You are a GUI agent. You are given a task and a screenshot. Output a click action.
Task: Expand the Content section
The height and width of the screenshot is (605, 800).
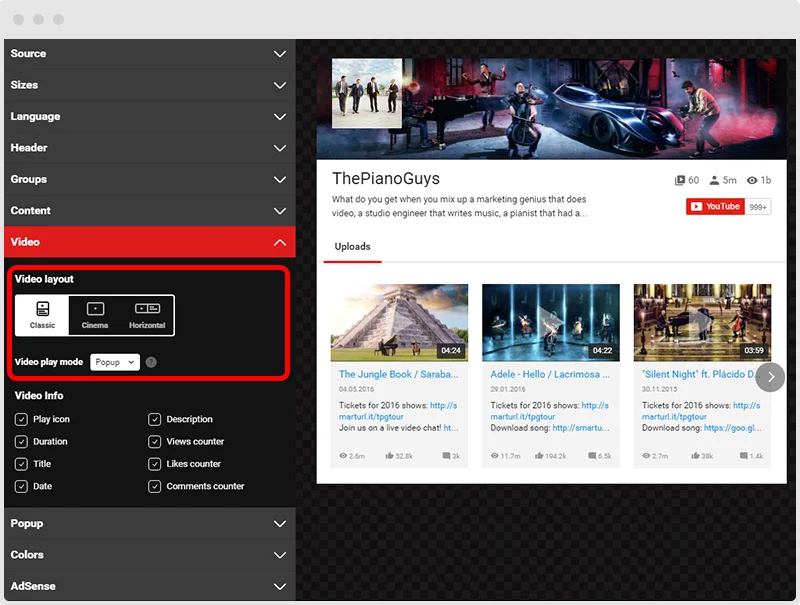[149, 211]
